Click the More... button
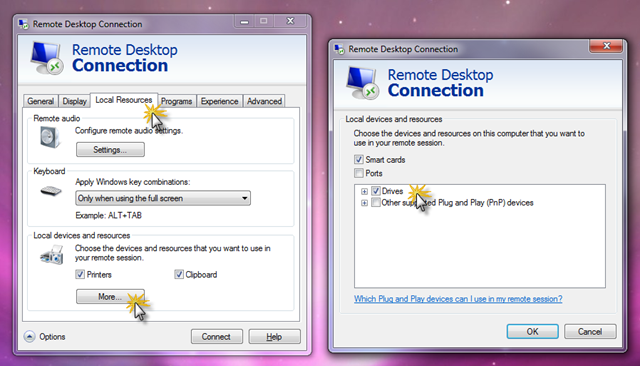The height and width of the screenshot is (366, 640). [x=110, y=297]
